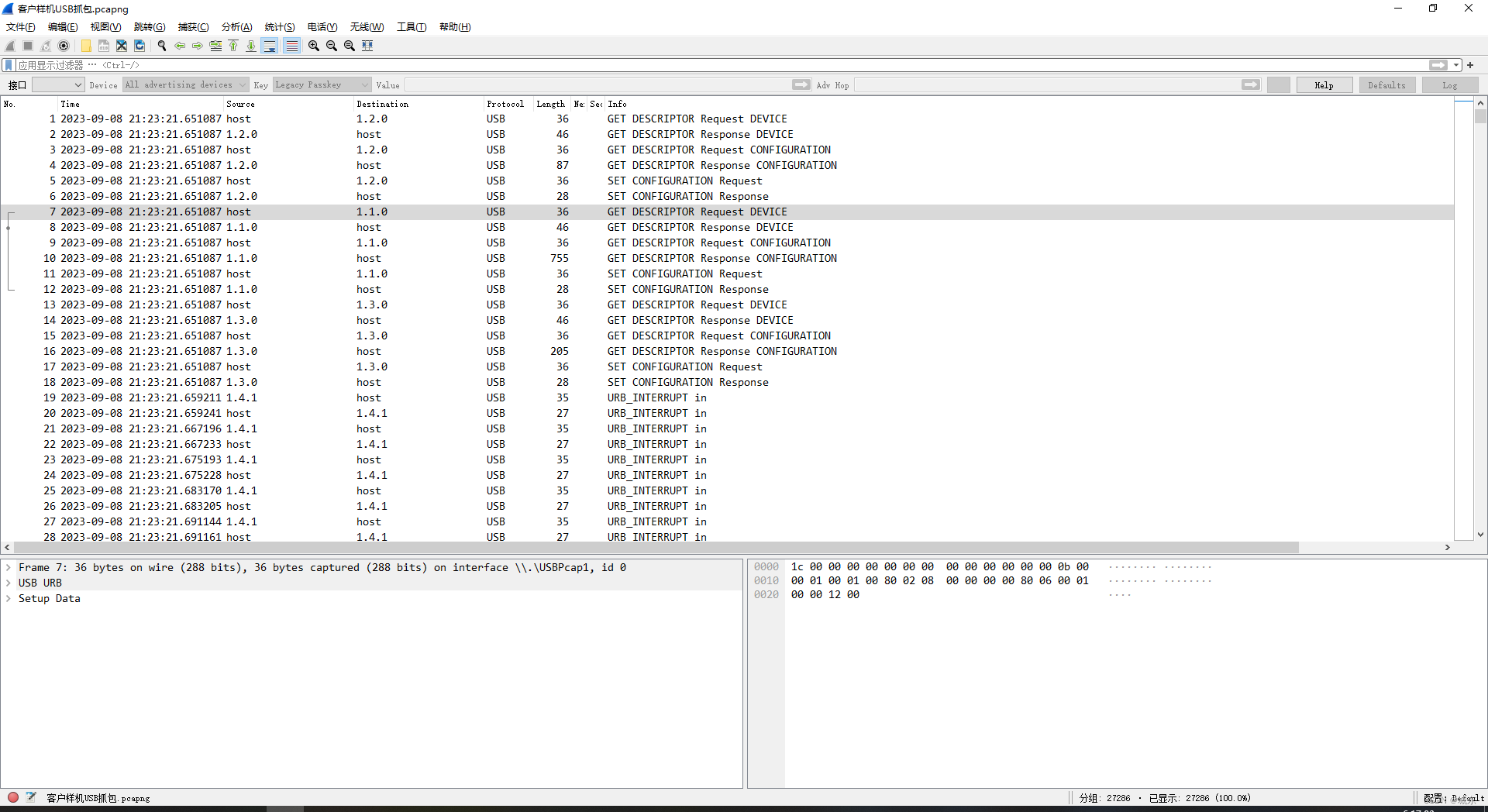The image size is (1488, 812).
Task: Save the capture file icon
Action: pyautogui.click(x=104, y=46)
